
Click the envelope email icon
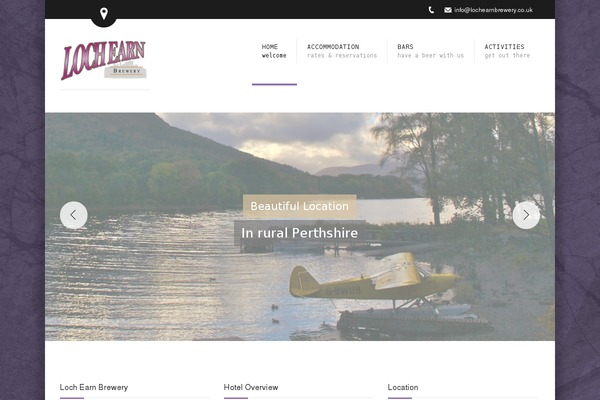click(x=448, y=10)
